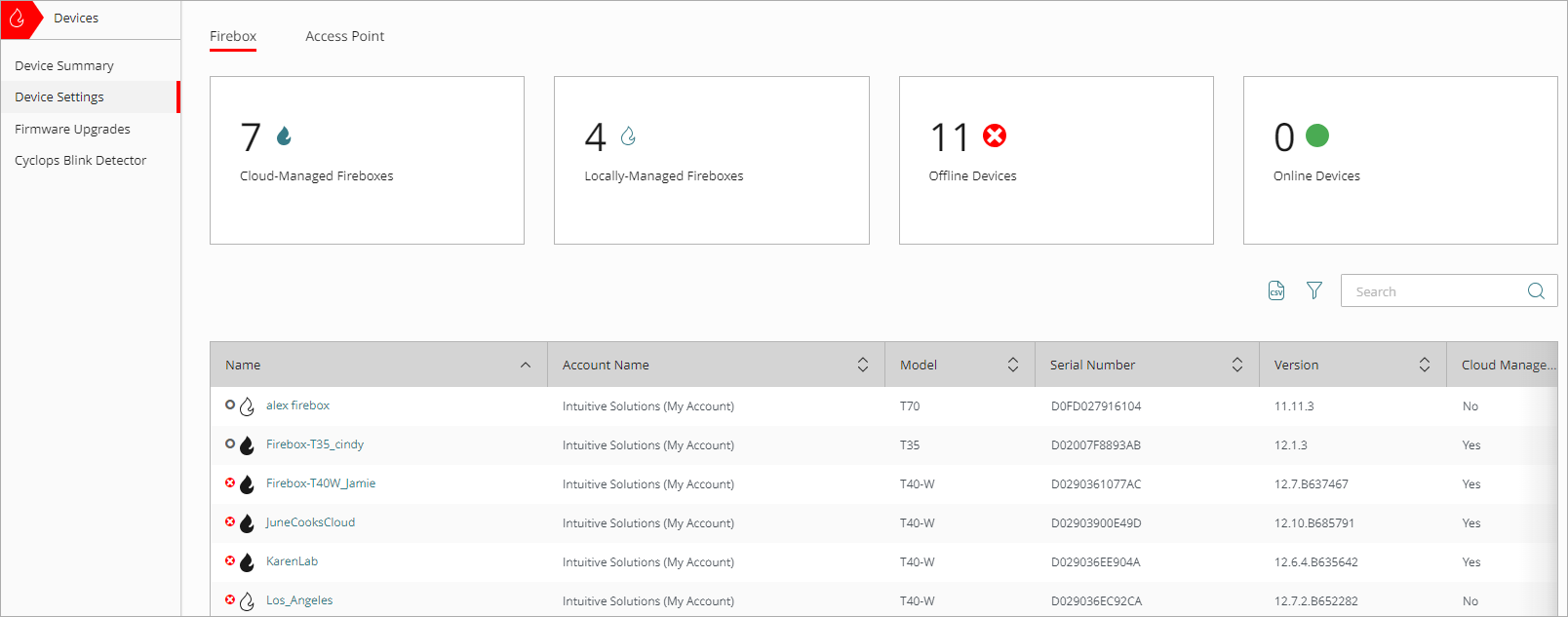Screen dimensions: 1568x617
Task: Sort by Serial Number column arrows
Action: (x=1237, y=365)
